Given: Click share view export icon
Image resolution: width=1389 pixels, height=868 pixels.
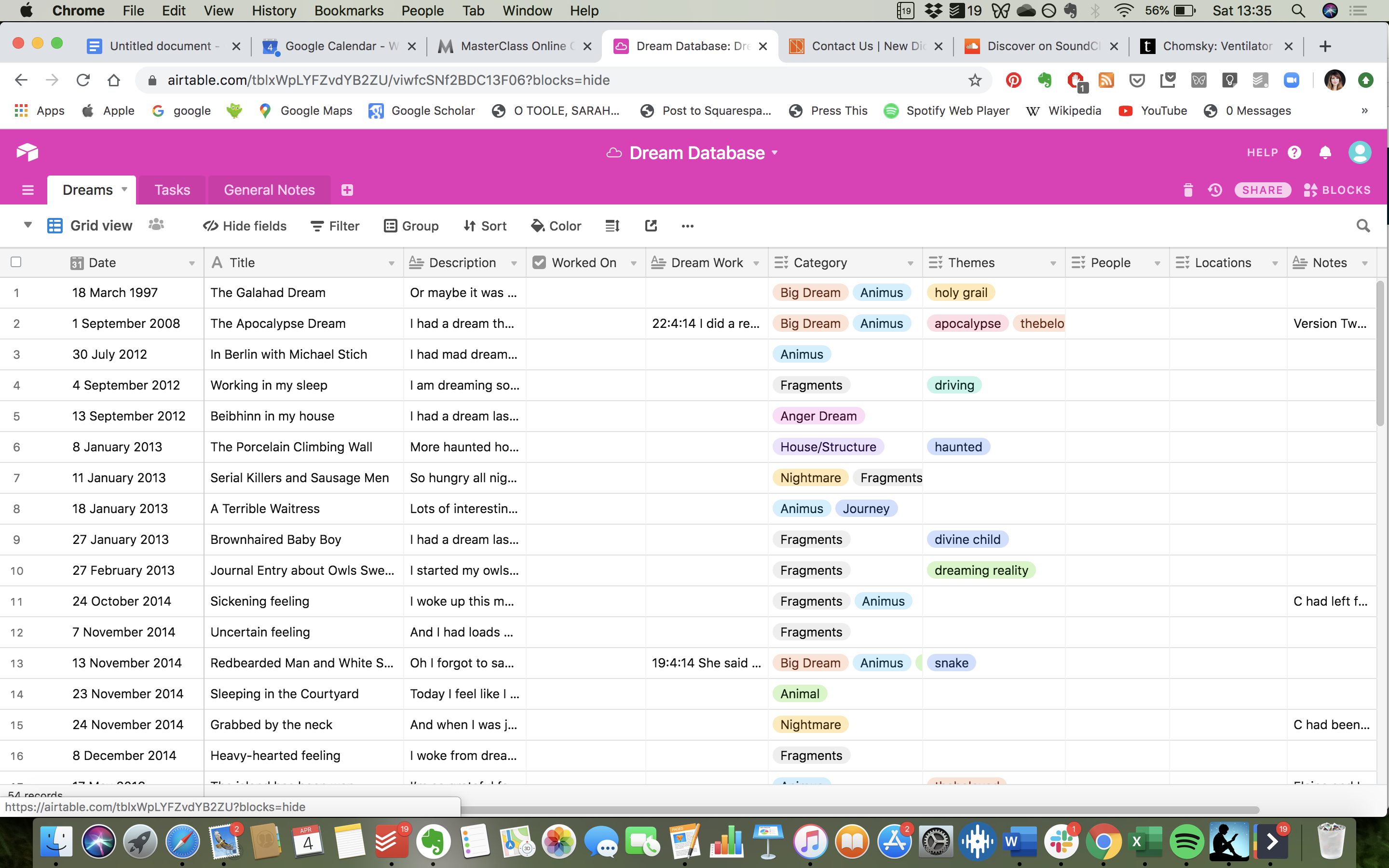Looking at the screenshot, I should point(650,226).
